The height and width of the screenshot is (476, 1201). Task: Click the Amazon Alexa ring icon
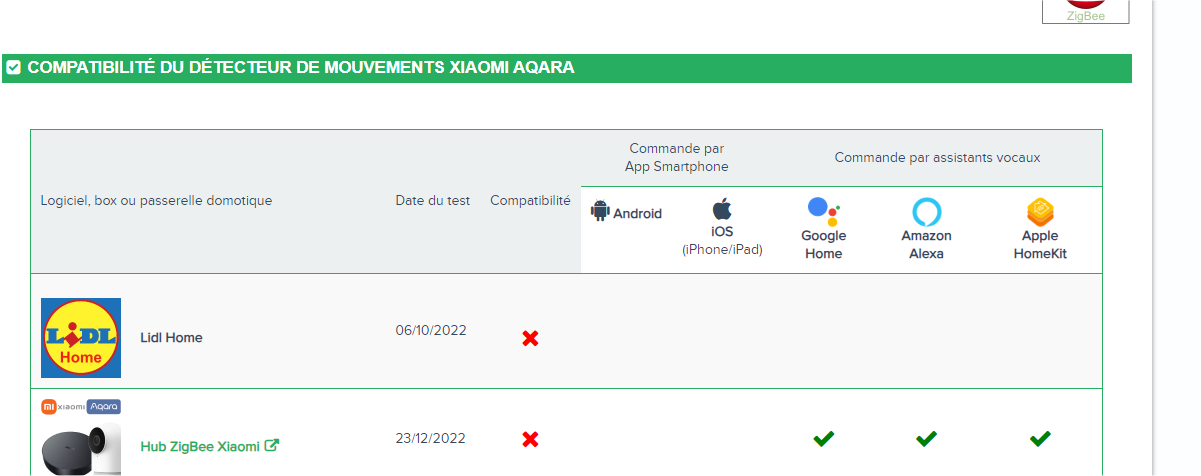click(927, 212)
